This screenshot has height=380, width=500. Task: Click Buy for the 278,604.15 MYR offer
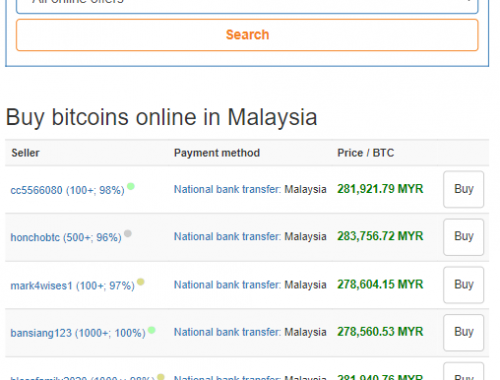point(463,285)
